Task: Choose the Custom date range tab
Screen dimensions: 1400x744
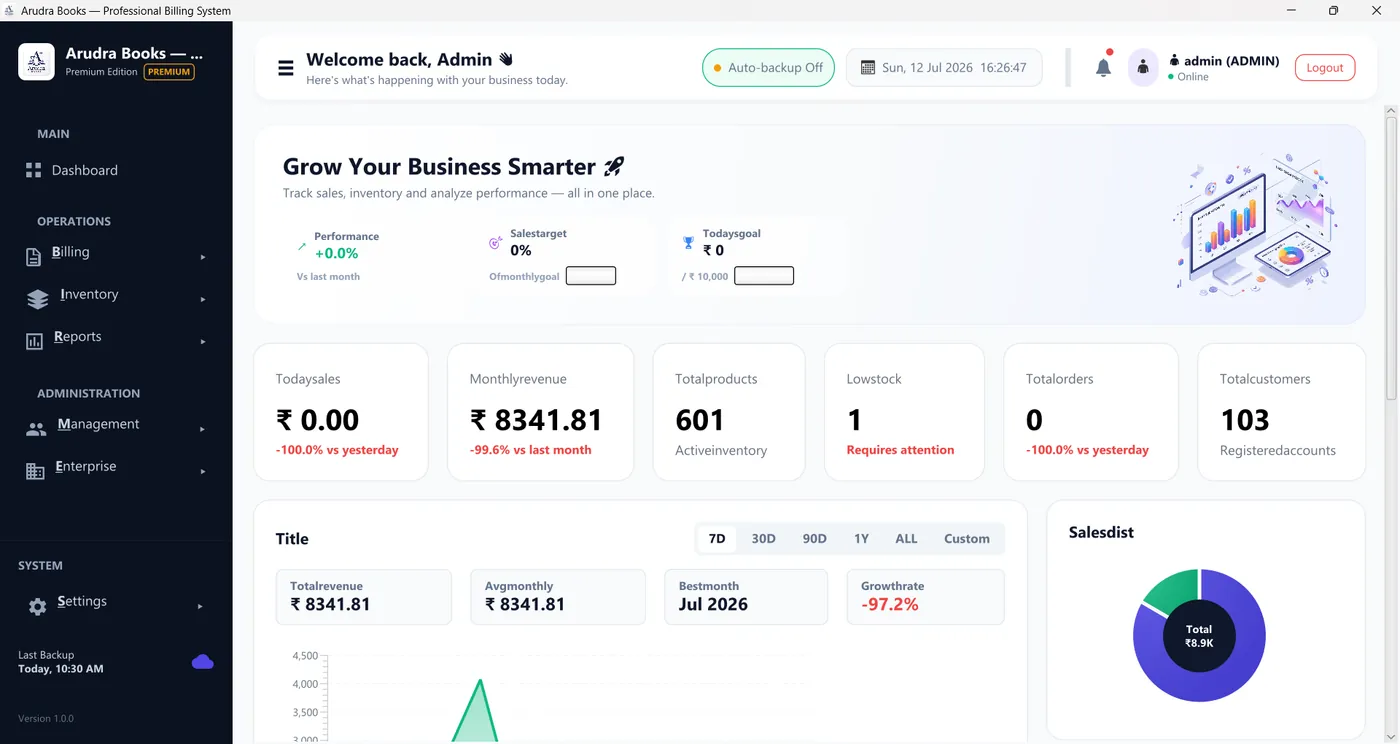Action: coord(967,539)
